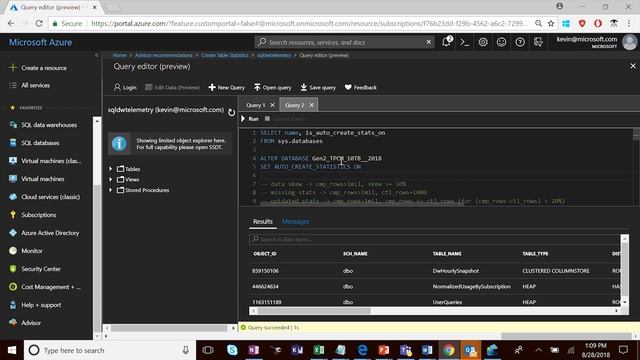Click Save query in toolbar
Image resolution: width=640 pixels, height=360 pixels.
coord(318,87)
